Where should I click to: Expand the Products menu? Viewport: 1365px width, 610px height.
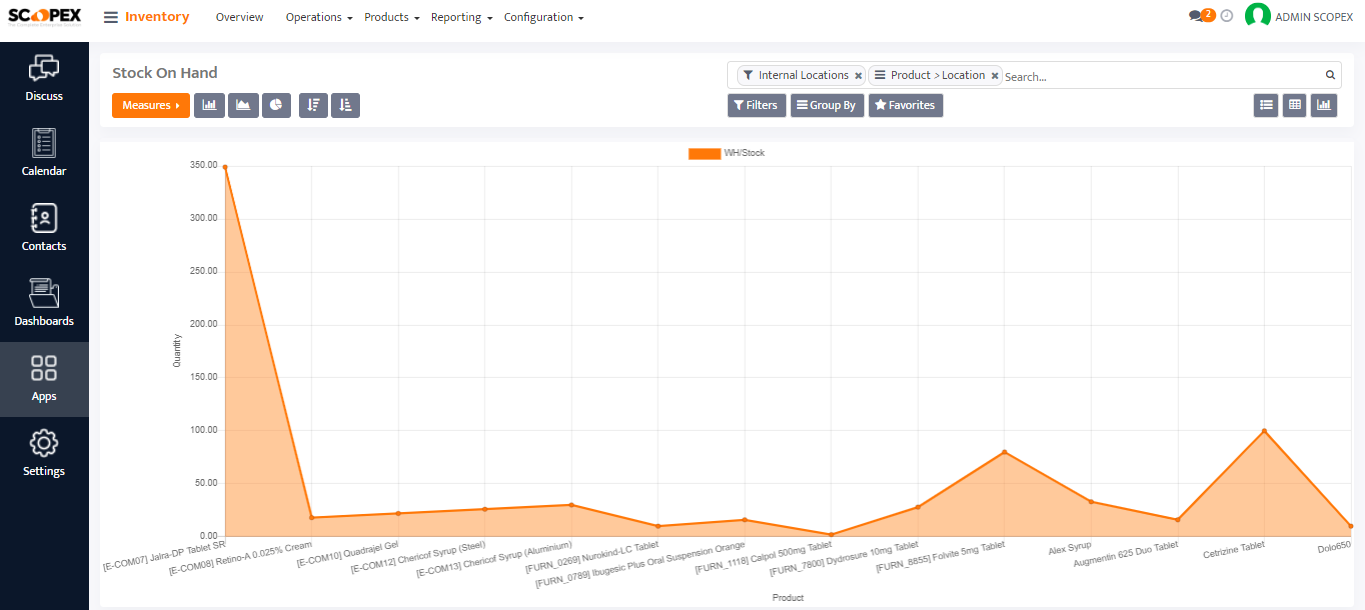(391, 17)
